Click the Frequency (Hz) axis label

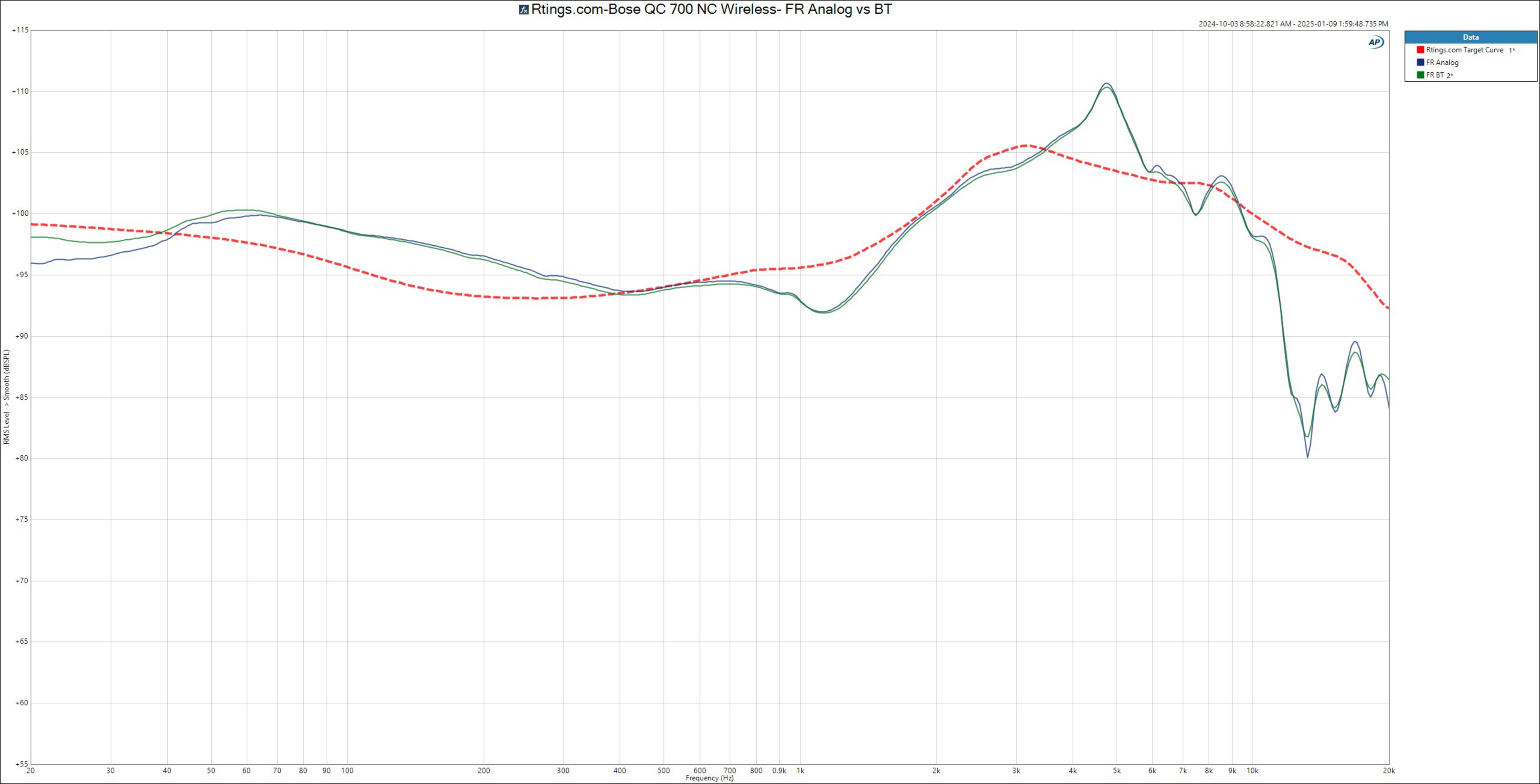pyautogui.click(x=709, y=778)
